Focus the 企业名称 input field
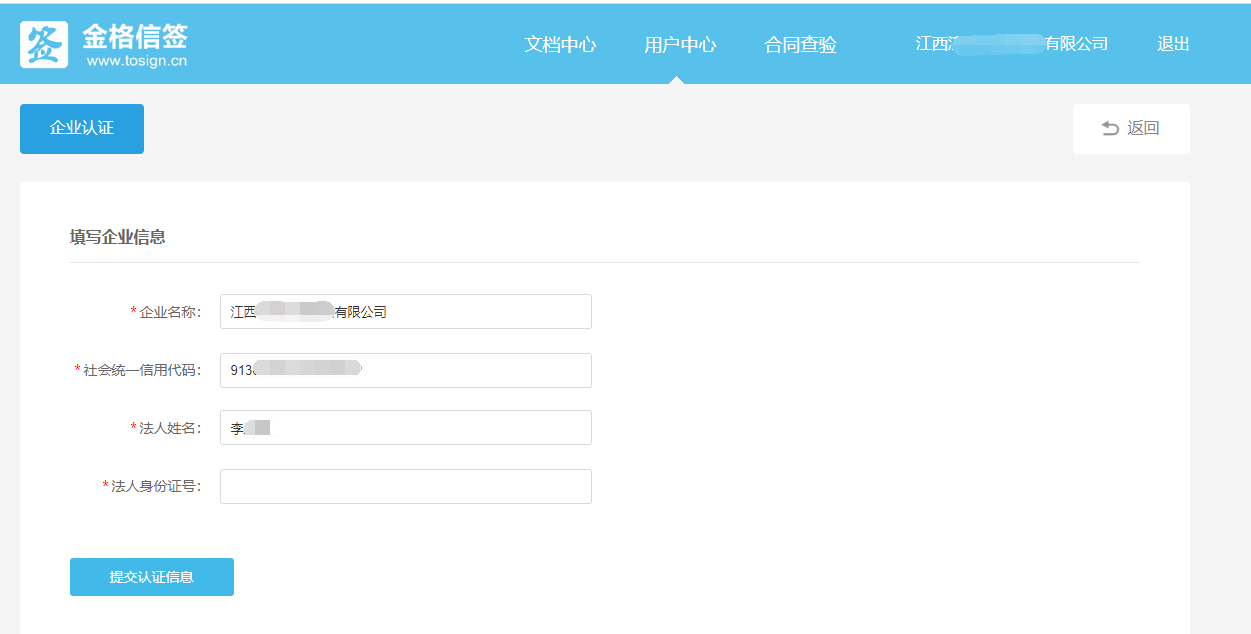1251x634 pixels. click(405, 312)
